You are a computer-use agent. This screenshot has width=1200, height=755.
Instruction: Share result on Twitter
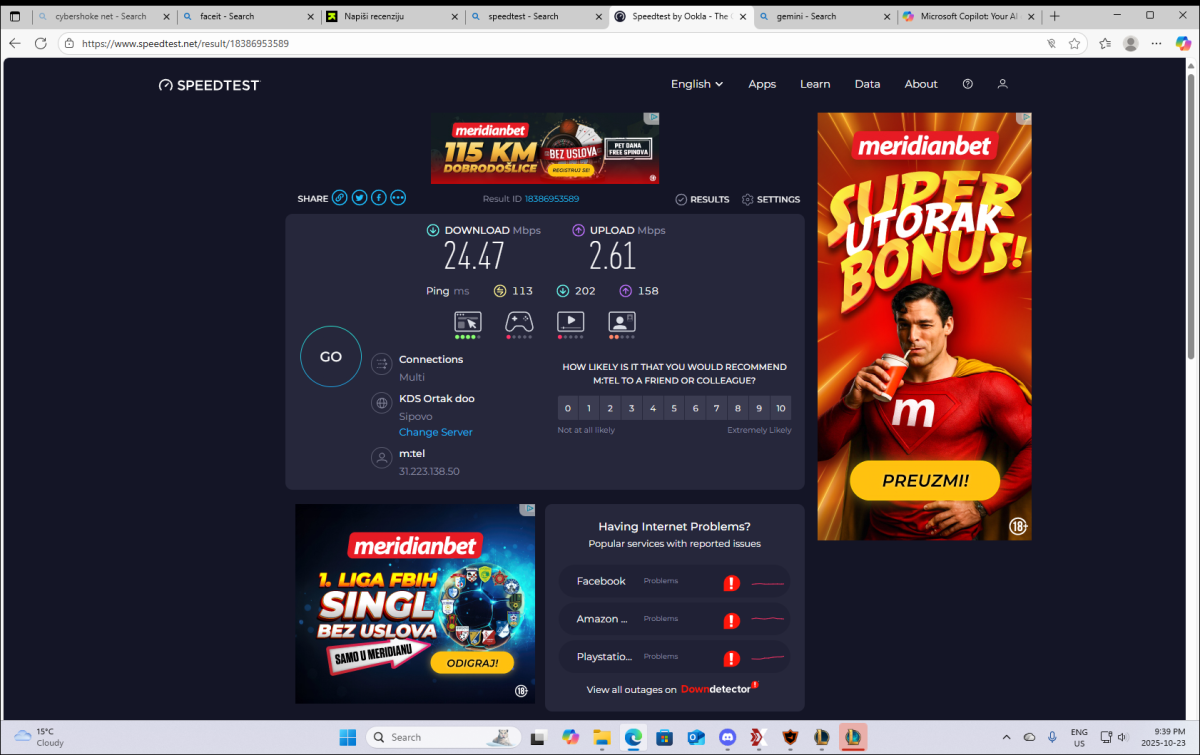click(360, 198)
